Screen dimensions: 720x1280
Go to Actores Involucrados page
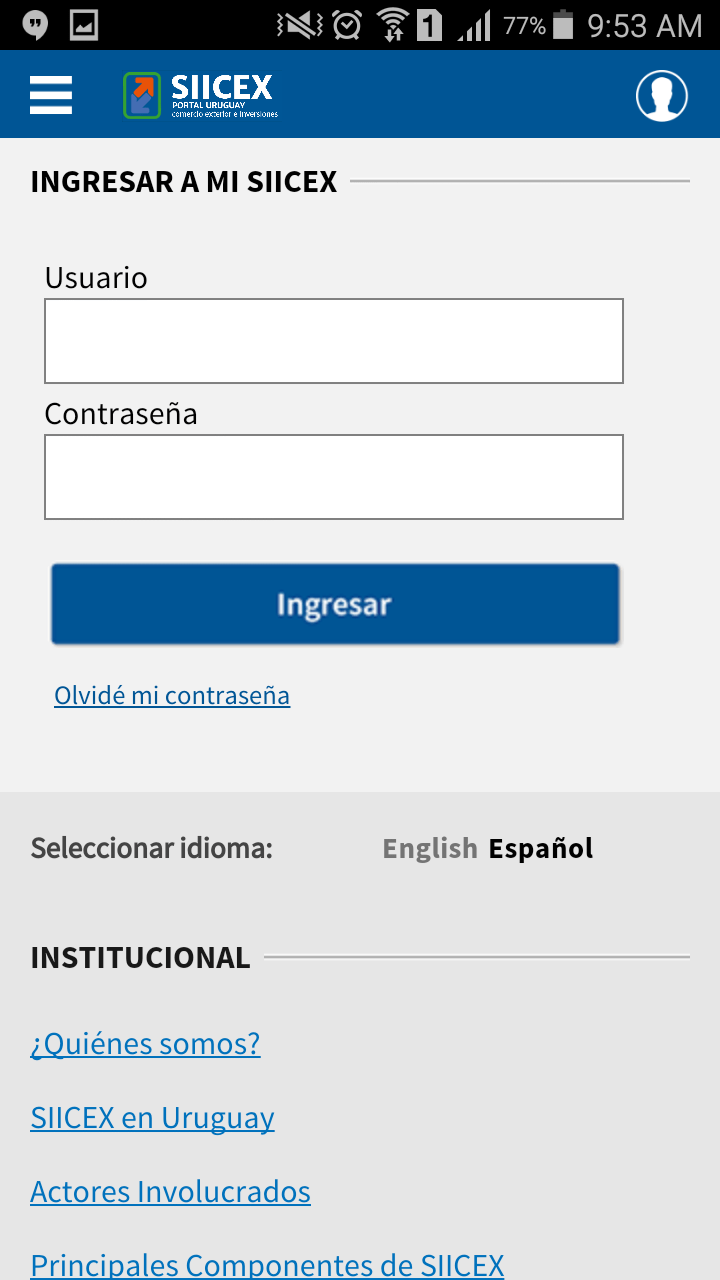pyautogui.click(x=170, y=1192)
